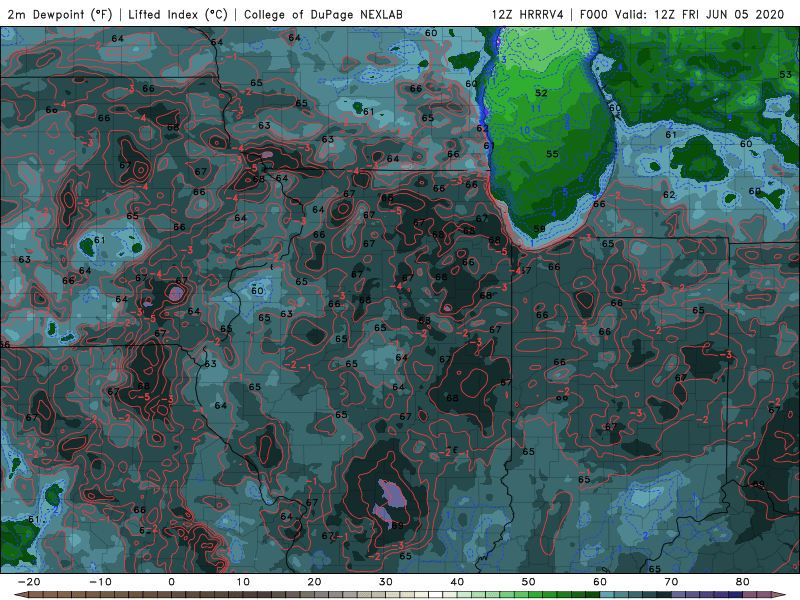Click the -10 label on the color scale
This screenshot has width=800, height=600.
pos(100,582)
